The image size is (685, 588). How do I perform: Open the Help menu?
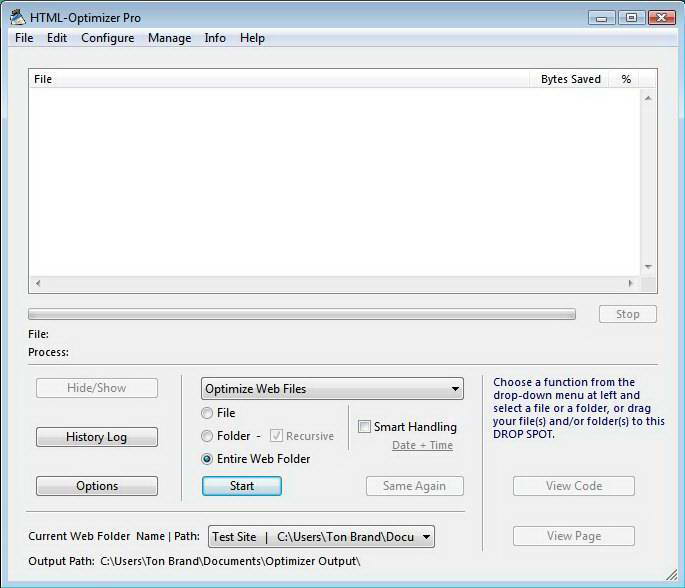[x=252, y=38]
